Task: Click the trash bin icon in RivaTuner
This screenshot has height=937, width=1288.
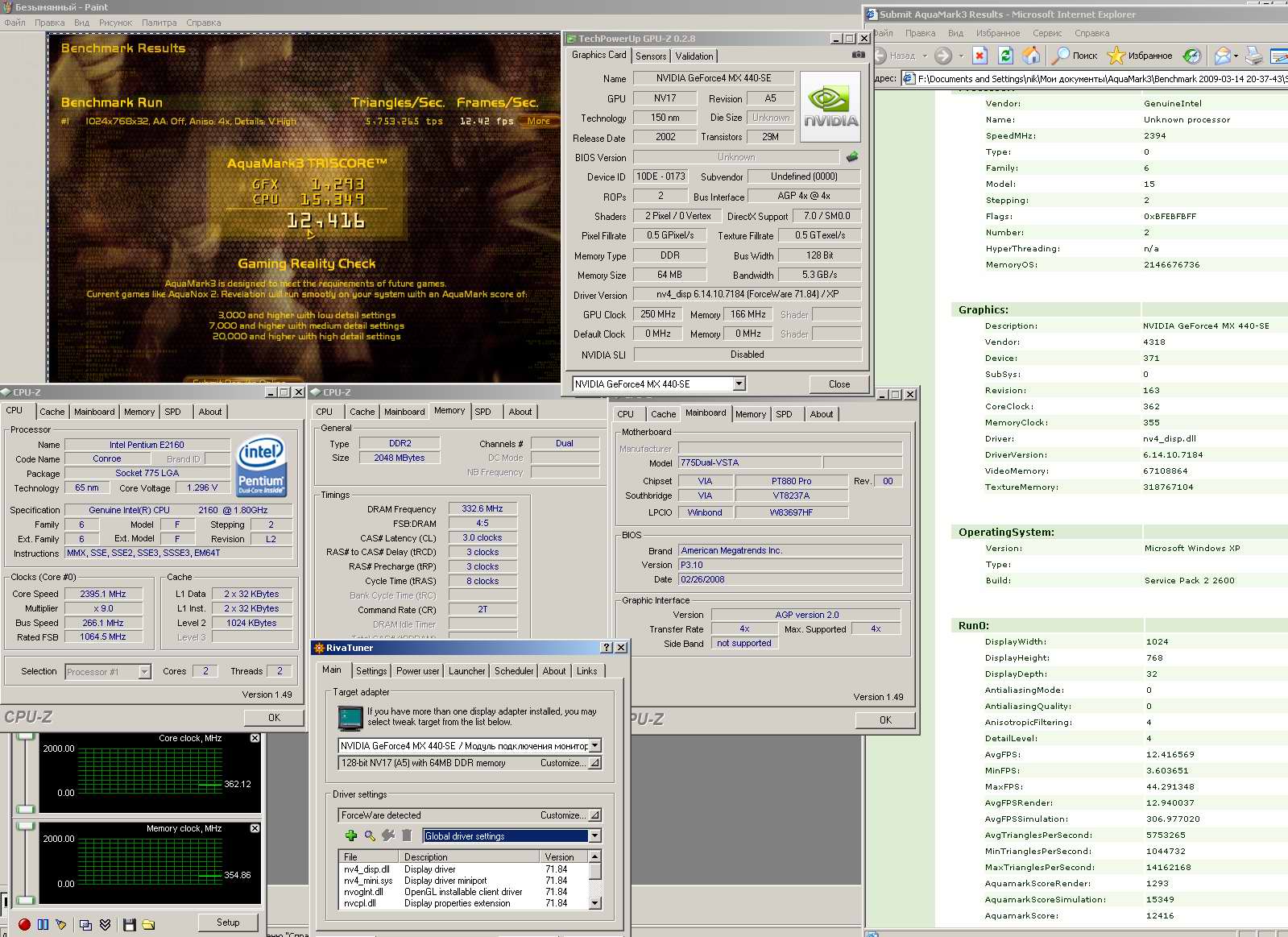Action: (x=407, y=835)
